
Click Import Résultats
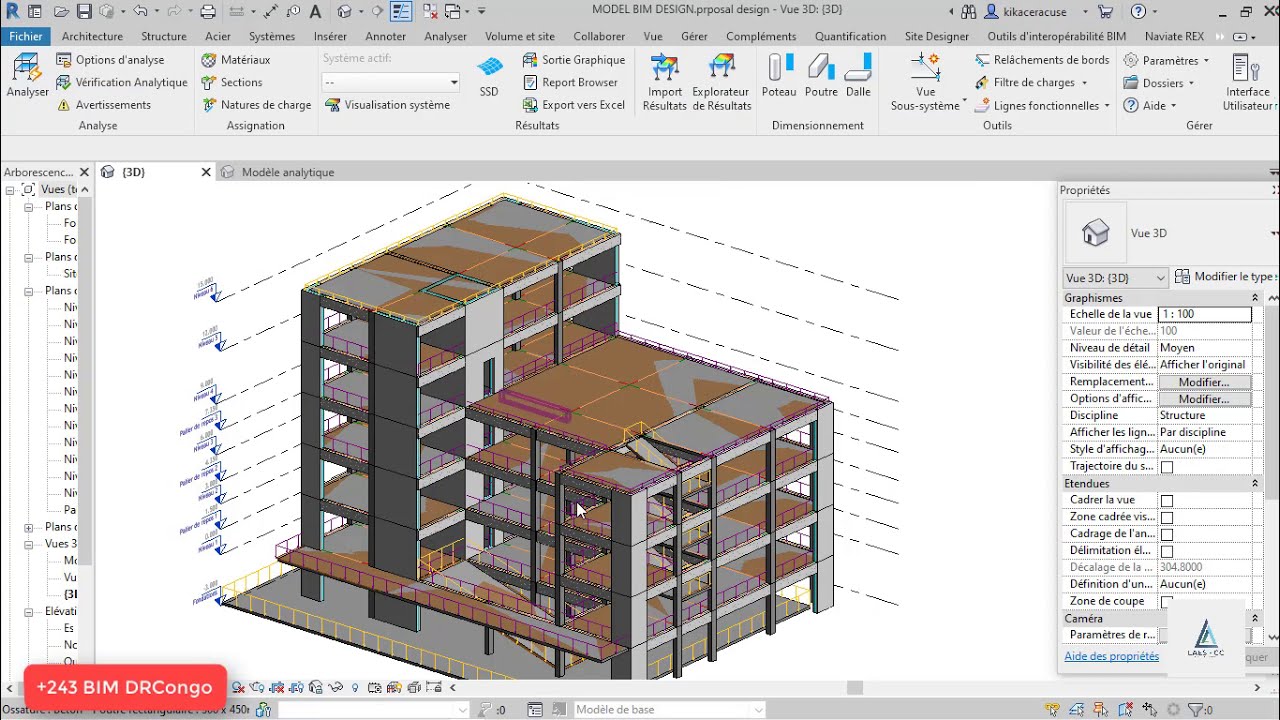click(x=665, y=82)
